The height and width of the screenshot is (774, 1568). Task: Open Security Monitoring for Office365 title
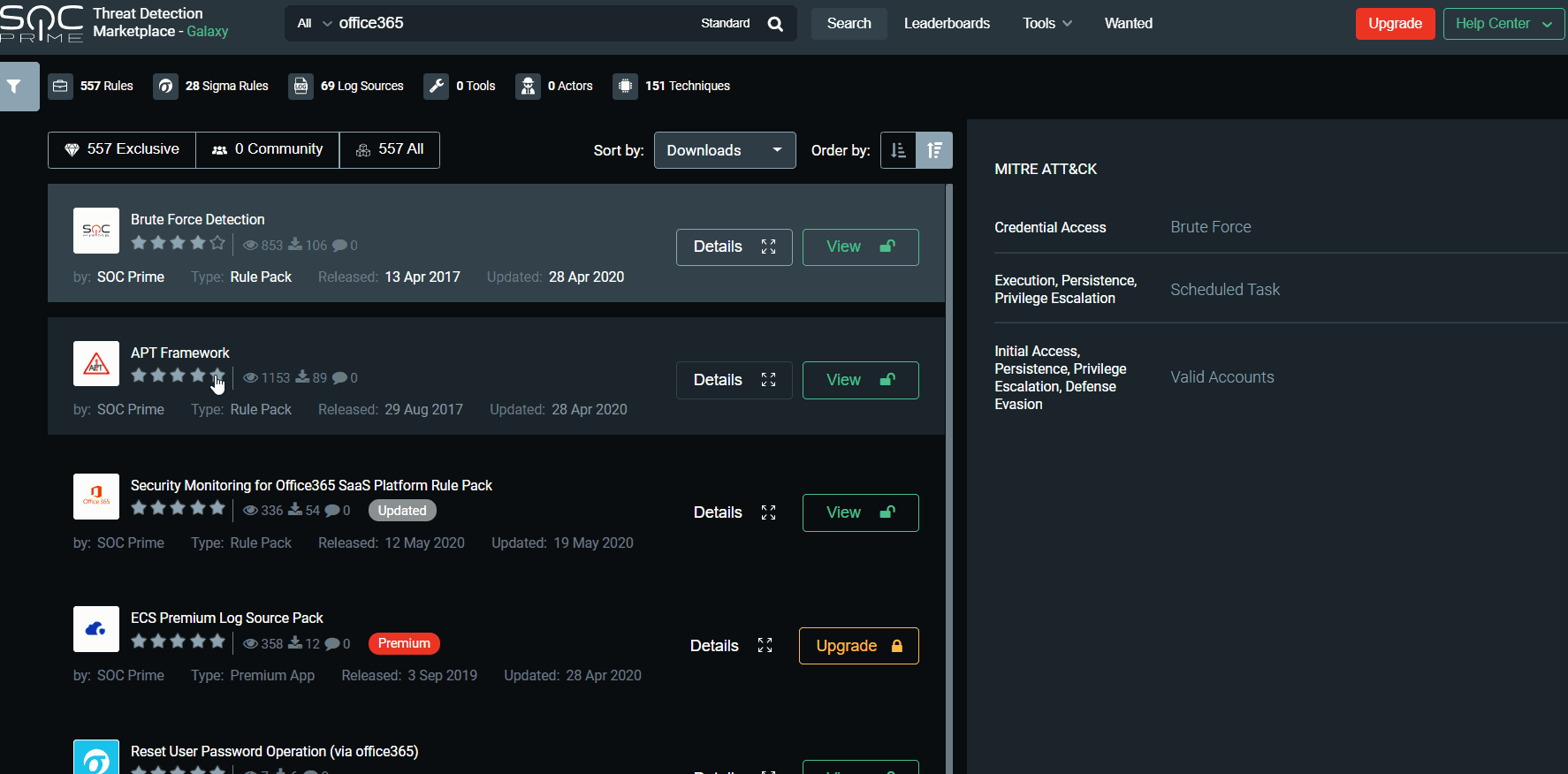pyautogui.click(x=311, y=485)
